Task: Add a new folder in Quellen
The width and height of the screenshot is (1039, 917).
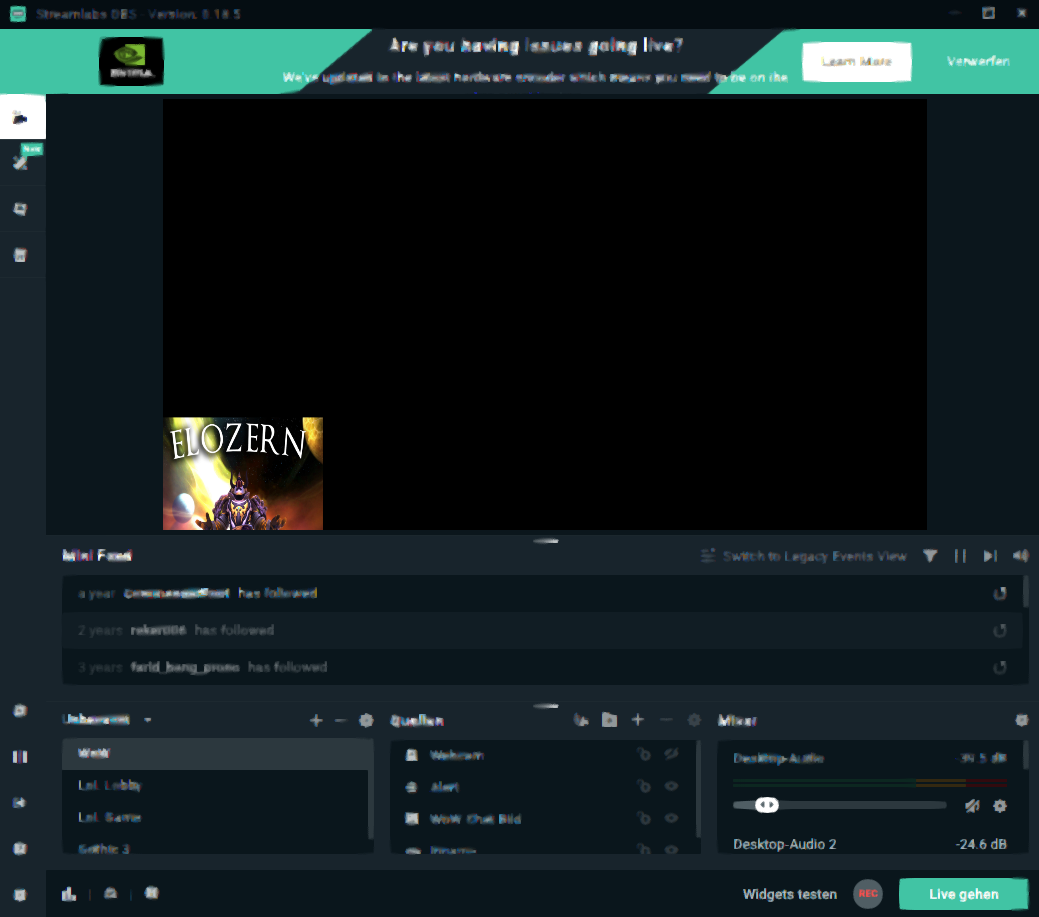Action: click(x=609, y=720)
